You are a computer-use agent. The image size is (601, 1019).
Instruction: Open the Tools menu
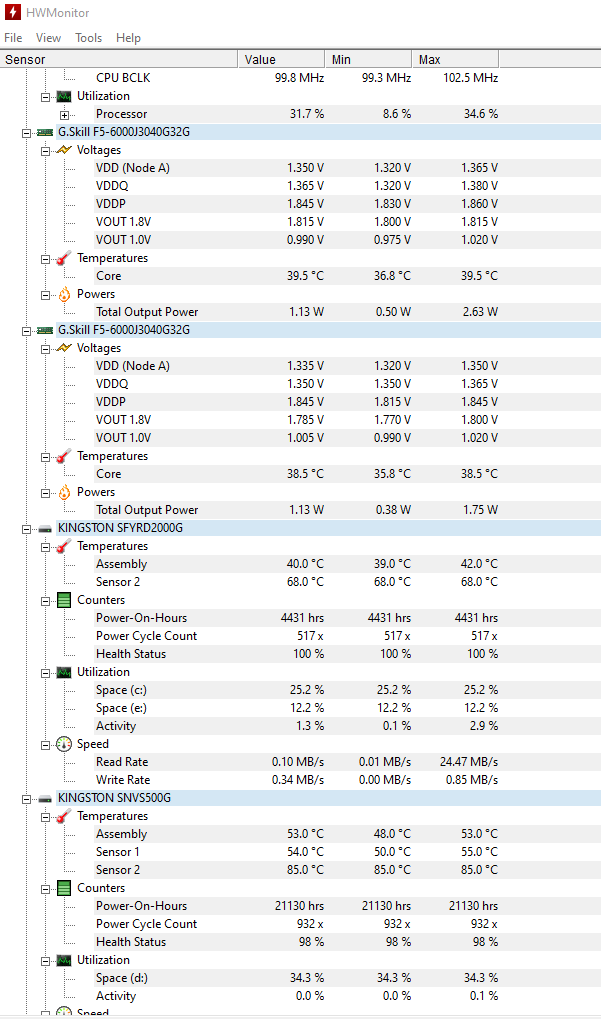tap(88, 38)
